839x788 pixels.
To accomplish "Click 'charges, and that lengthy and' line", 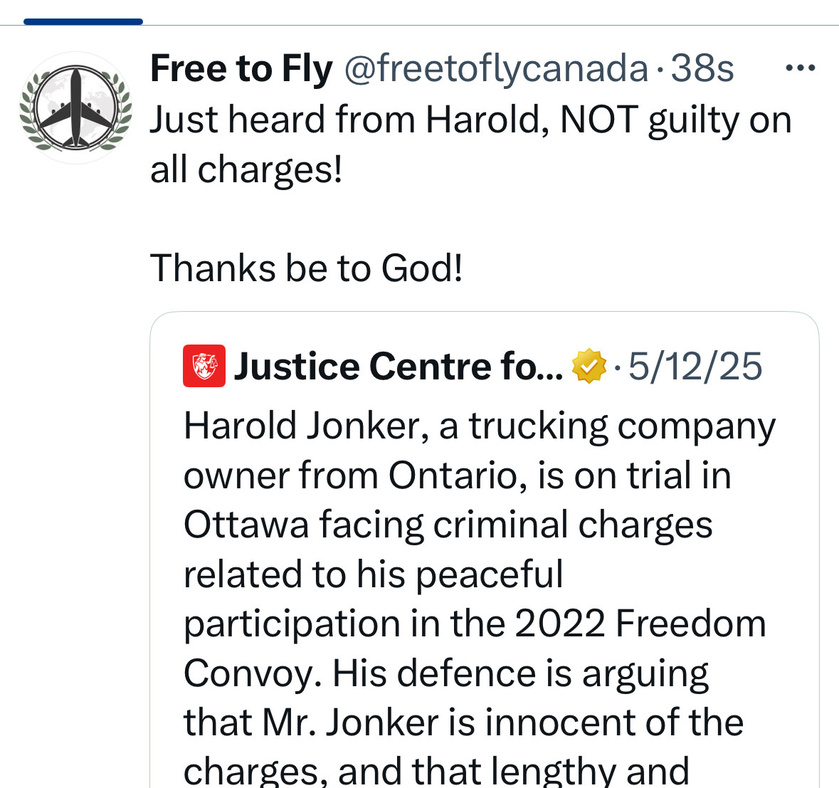I will (x=436, y=770).
